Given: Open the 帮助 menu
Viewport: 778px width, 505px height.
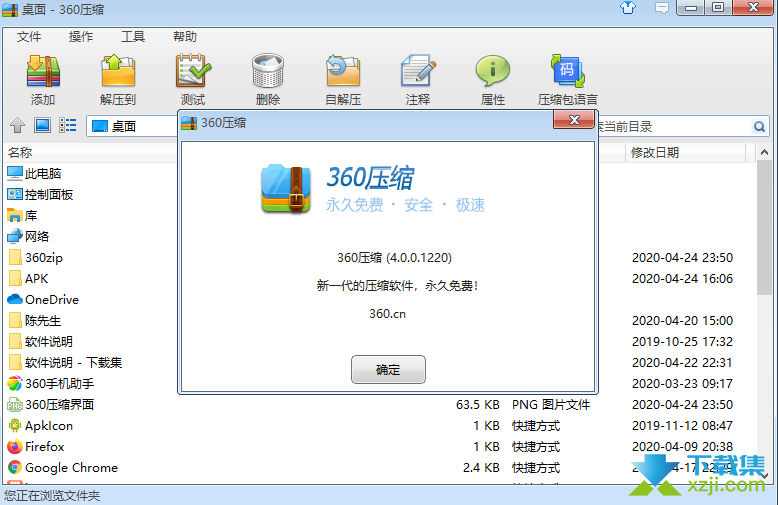Looking at the screenshot, I should pos(185,37).
